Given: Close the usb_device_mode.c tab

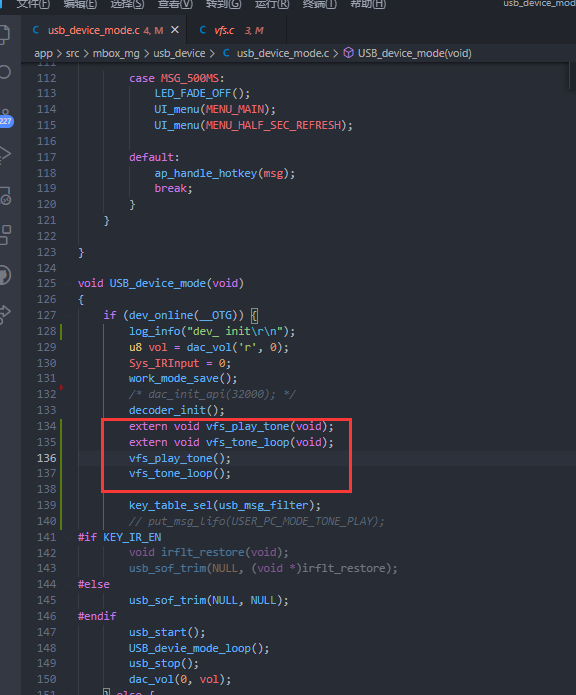Looking at the screenshot, I should pos(175,30).
